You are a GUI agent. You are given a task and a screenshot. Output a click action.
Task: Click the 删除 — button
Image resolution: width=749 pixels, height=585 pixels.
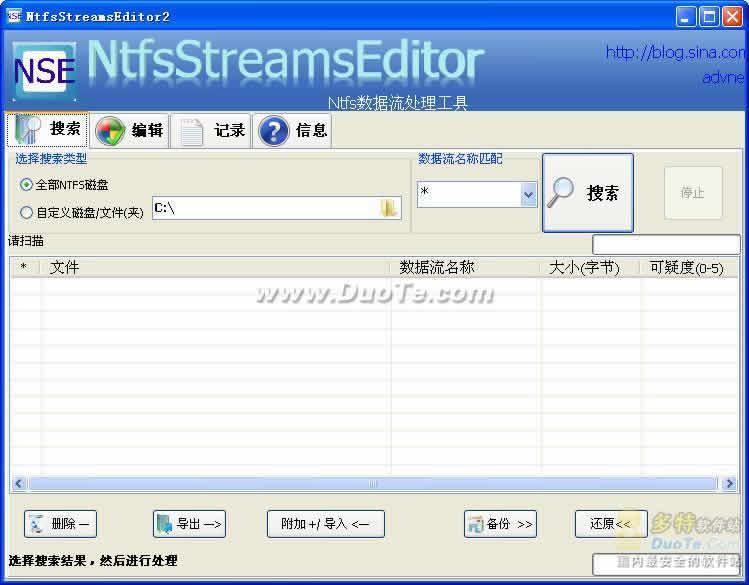[60, 524]
